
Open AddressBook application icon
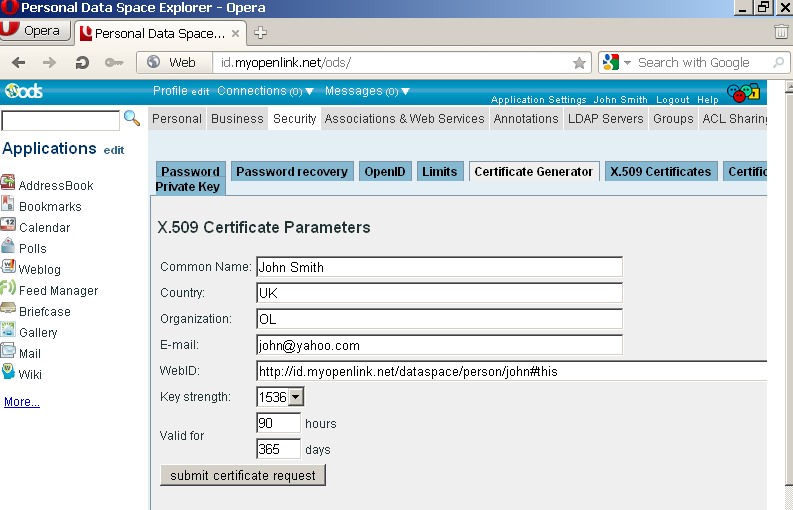[8, 184]
